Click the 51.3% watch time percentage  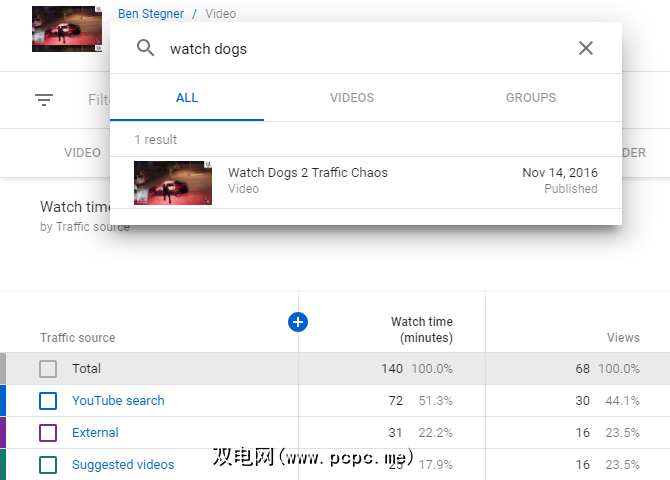pyautogui.click(x=435, y=400)
